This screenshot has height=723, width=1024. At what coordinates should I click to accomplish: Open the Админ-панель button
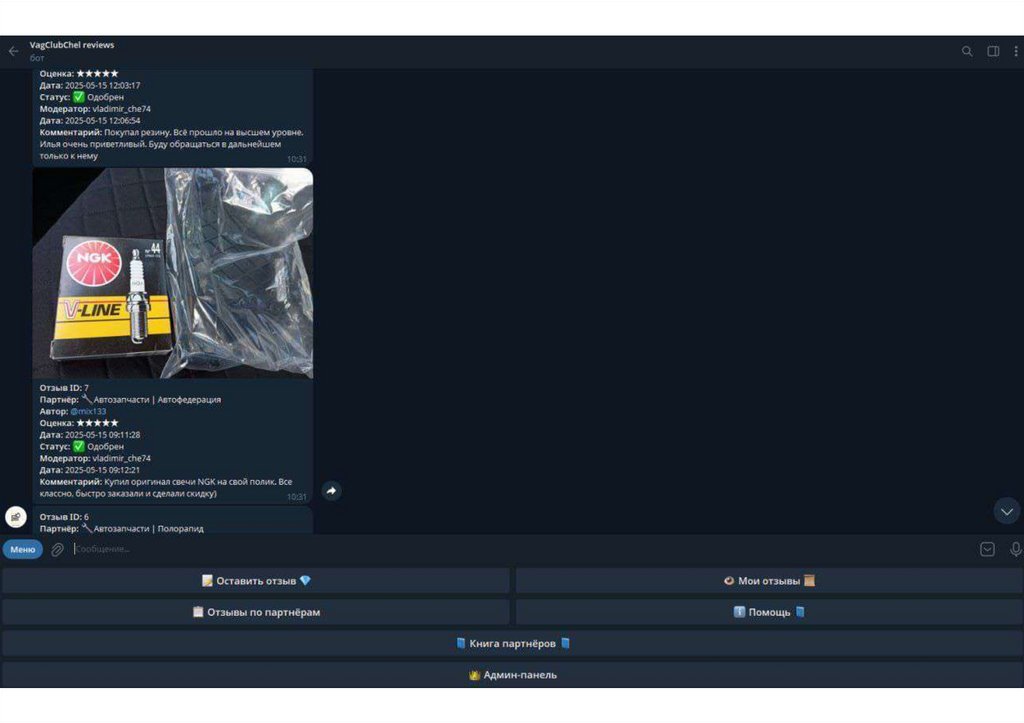tap(513, 675)
